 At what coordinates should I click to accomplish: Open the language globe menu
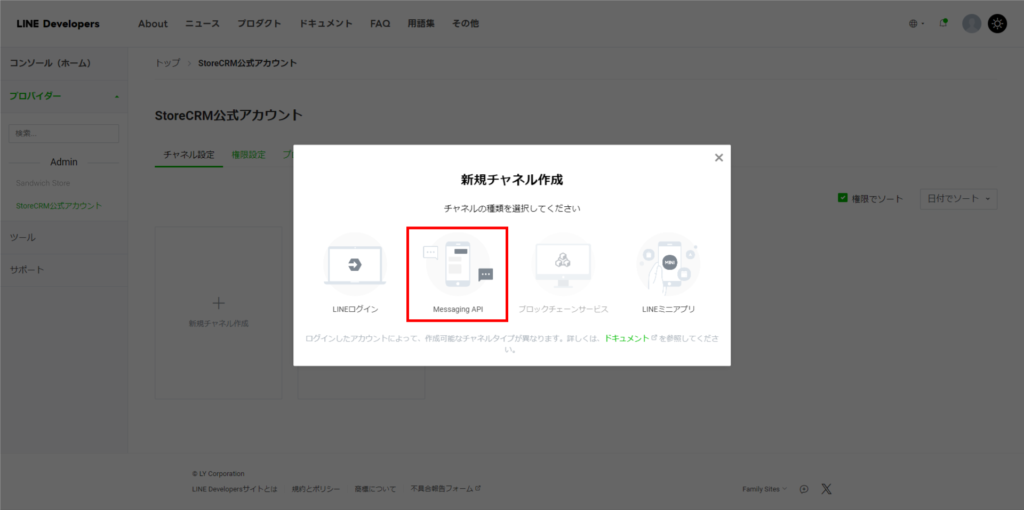point(916,24)
